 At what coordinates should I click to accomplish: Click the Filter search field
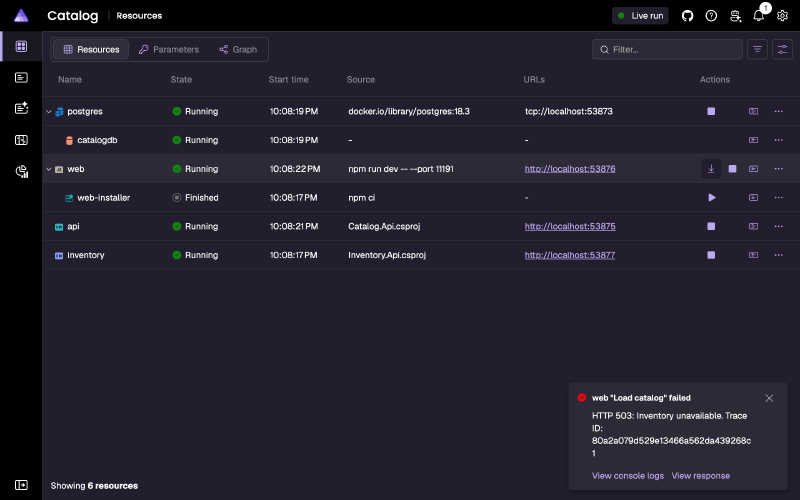pos(667,49)
